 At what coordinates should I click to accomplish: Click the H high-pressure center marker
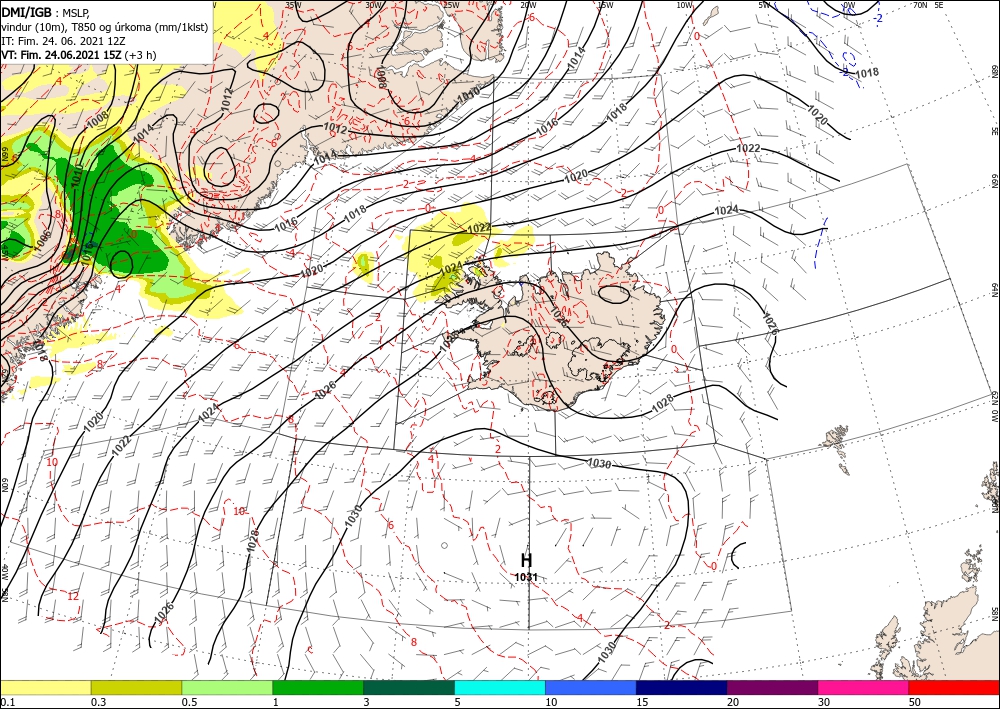click(526, 560)
